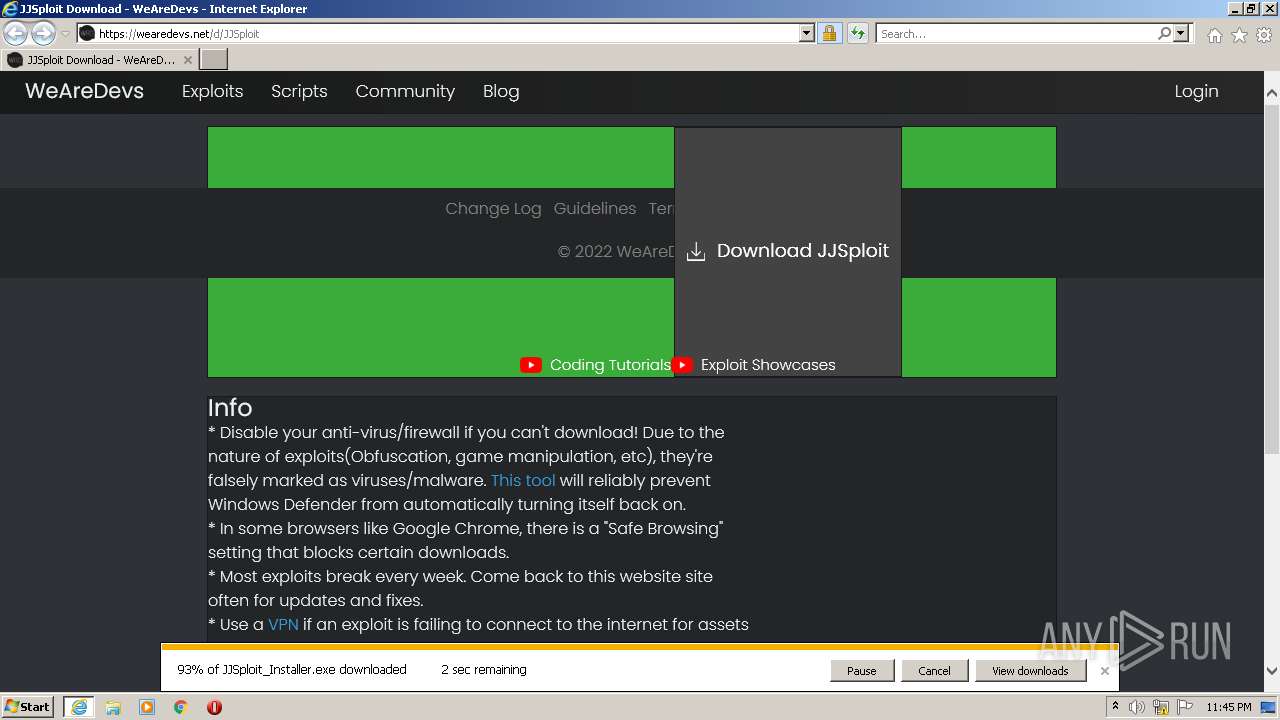
Task: Open the Scripts menu item
Action: coord(299,91)
